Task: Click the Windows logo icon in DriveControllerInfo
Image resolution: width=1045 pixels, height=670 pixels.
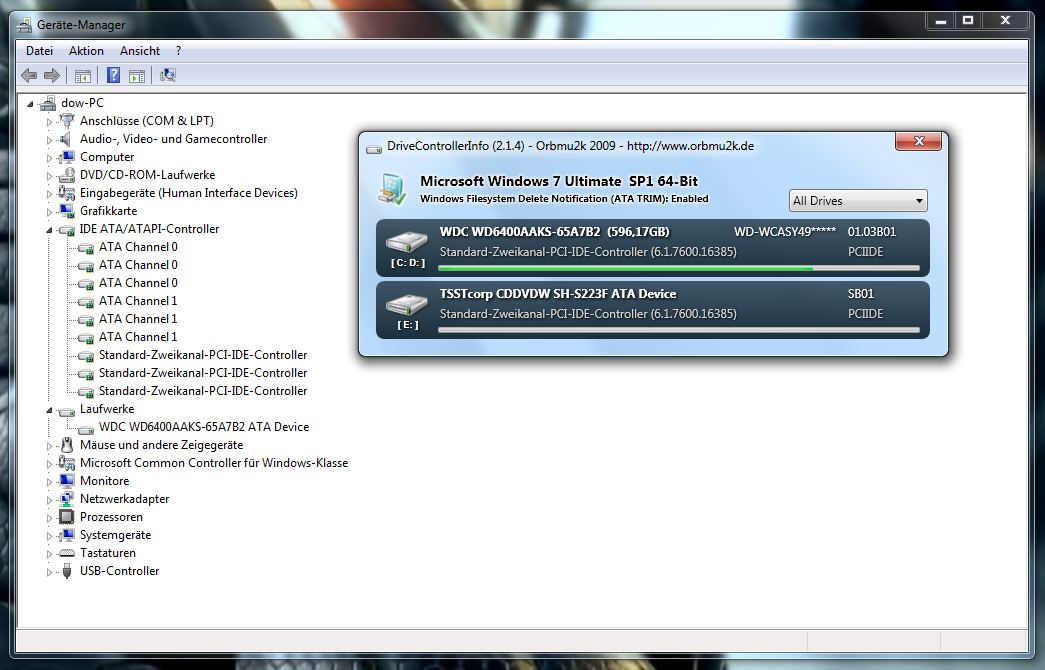Action: [392, 189]
